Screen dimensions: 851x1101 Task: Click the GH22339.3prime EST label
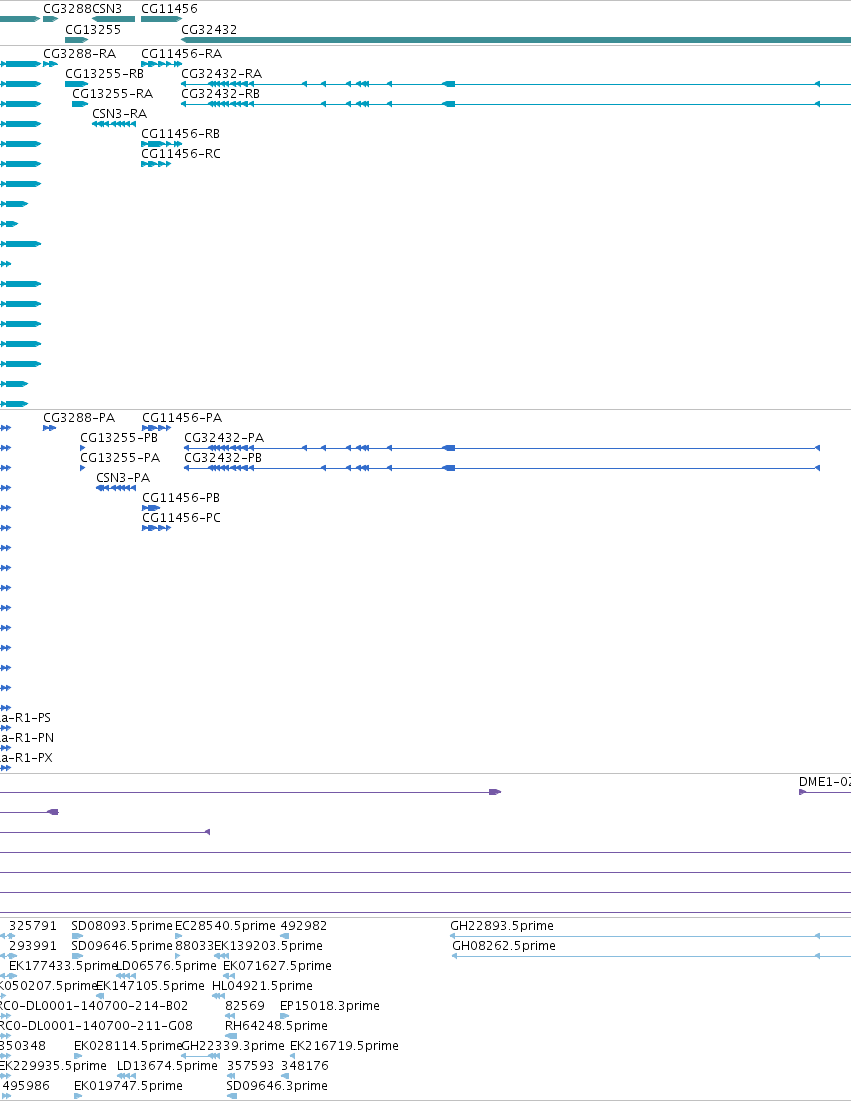[x=233, y=1046]
